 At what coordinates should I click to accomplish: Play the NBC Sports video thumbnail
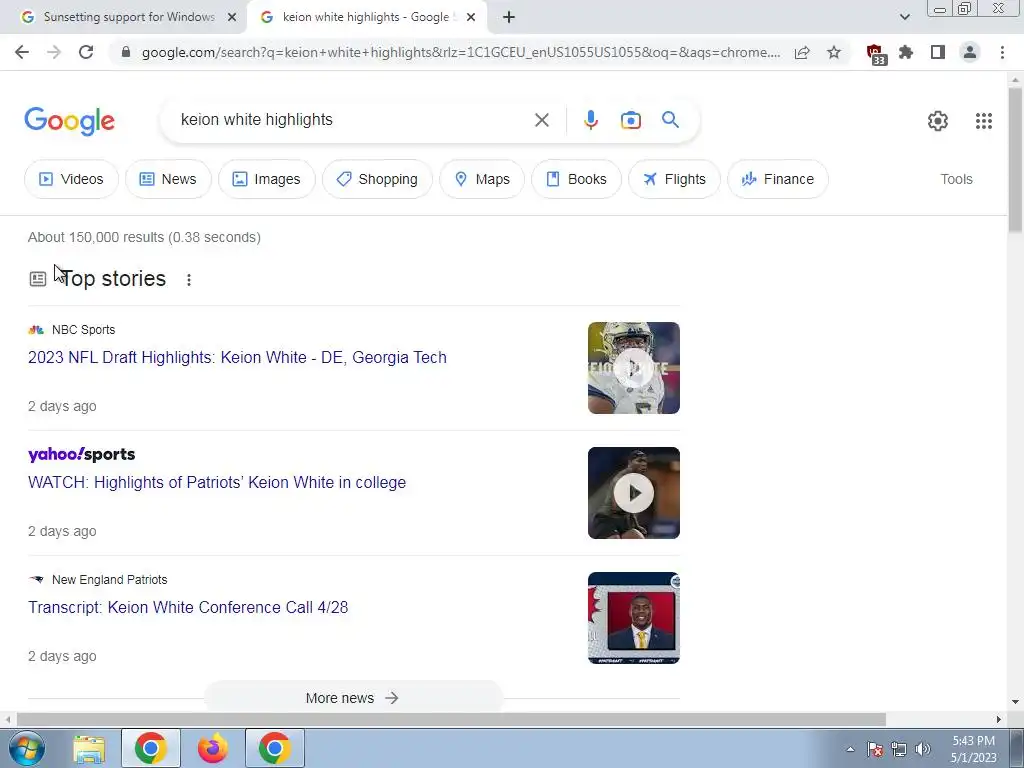point(633,368)
